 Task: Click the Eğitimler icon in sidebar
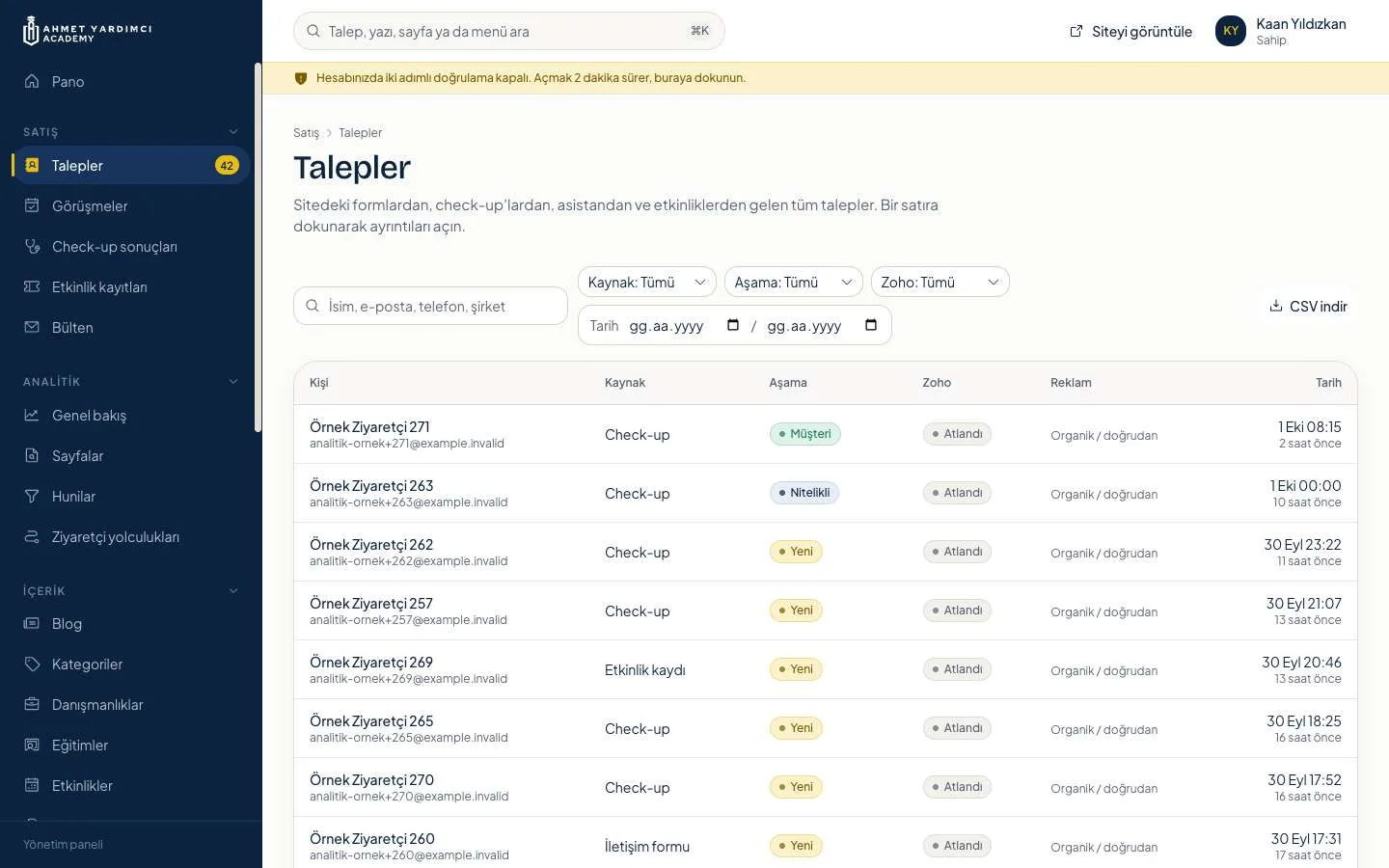click(x=32, y=745)
